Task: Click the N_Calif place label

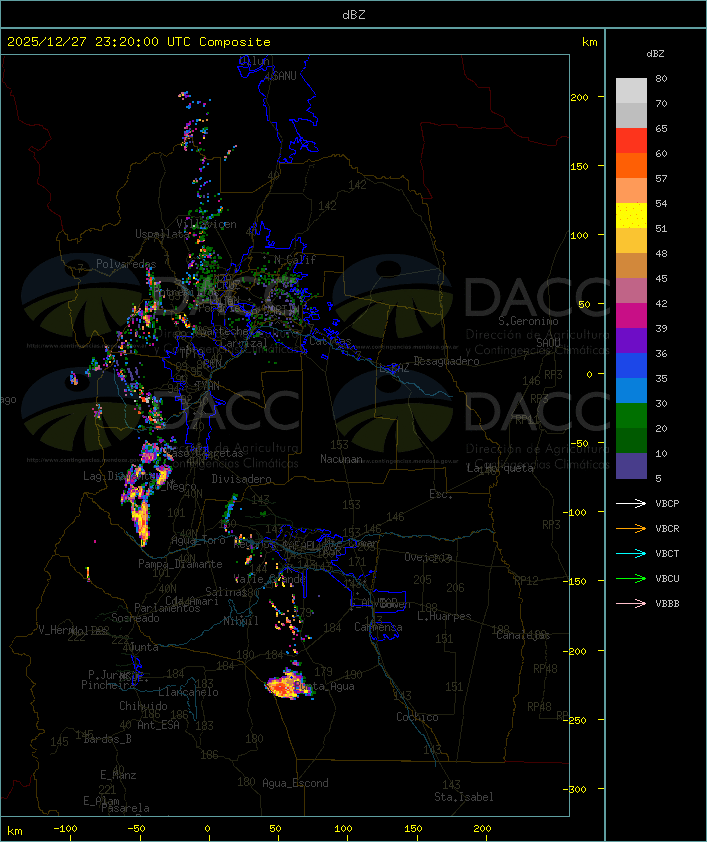Action: [295, 259]
